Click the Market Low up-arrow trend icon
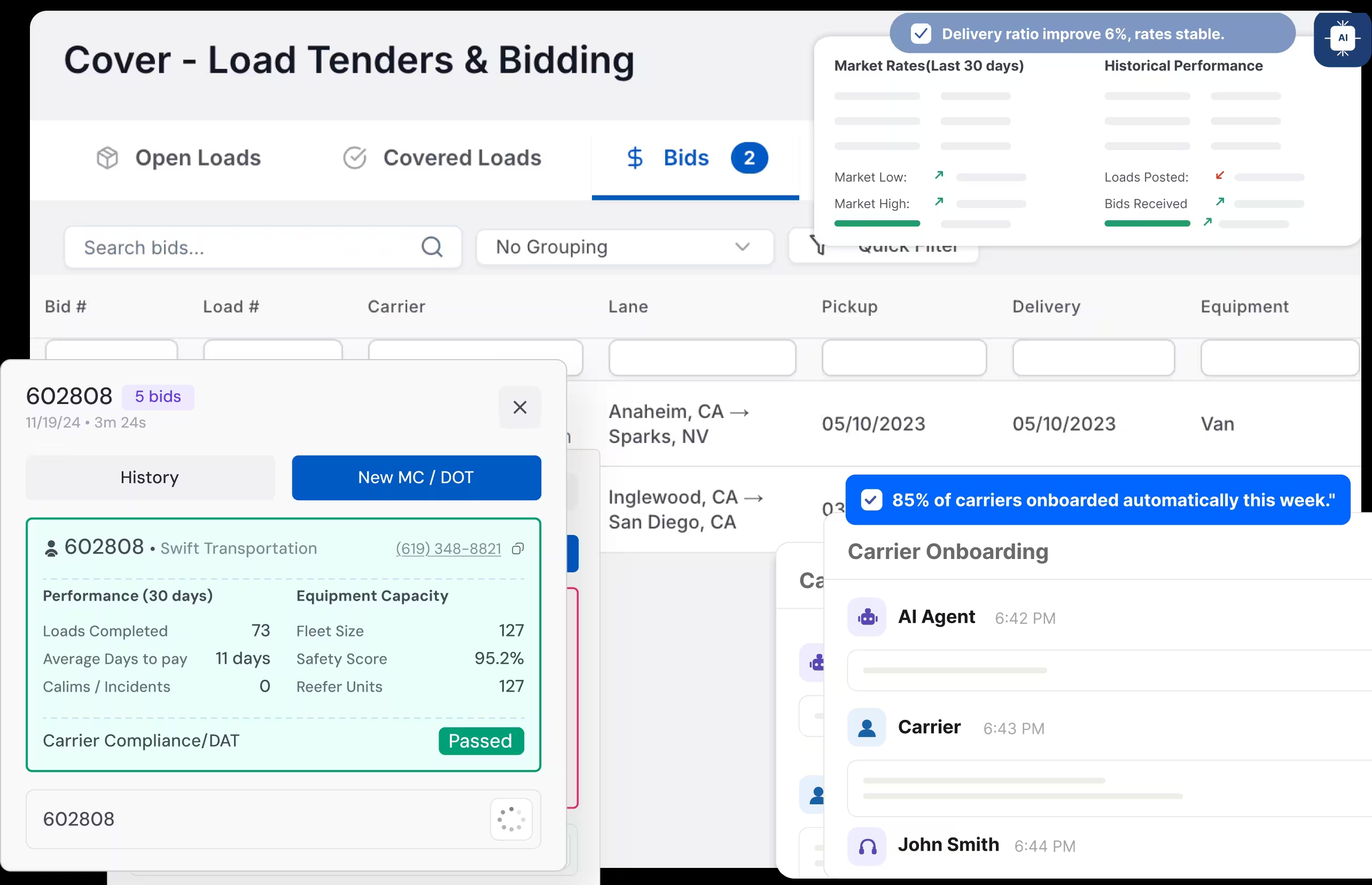Image resolution: width=1372 pixels, height=885 pixels. coord(939,175)
